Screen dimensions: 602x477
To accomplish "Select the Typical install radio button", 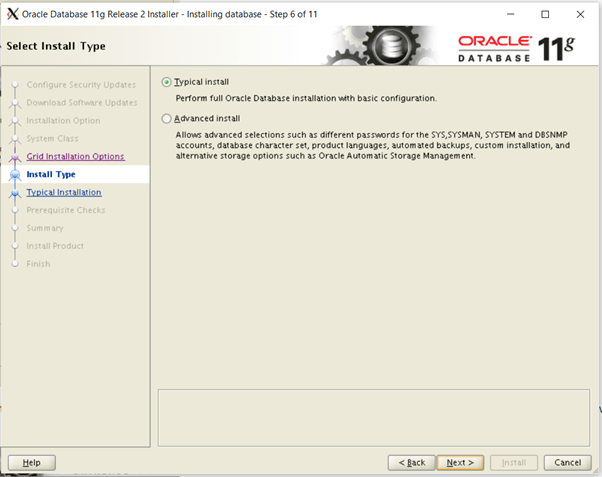I will point(167,81).
